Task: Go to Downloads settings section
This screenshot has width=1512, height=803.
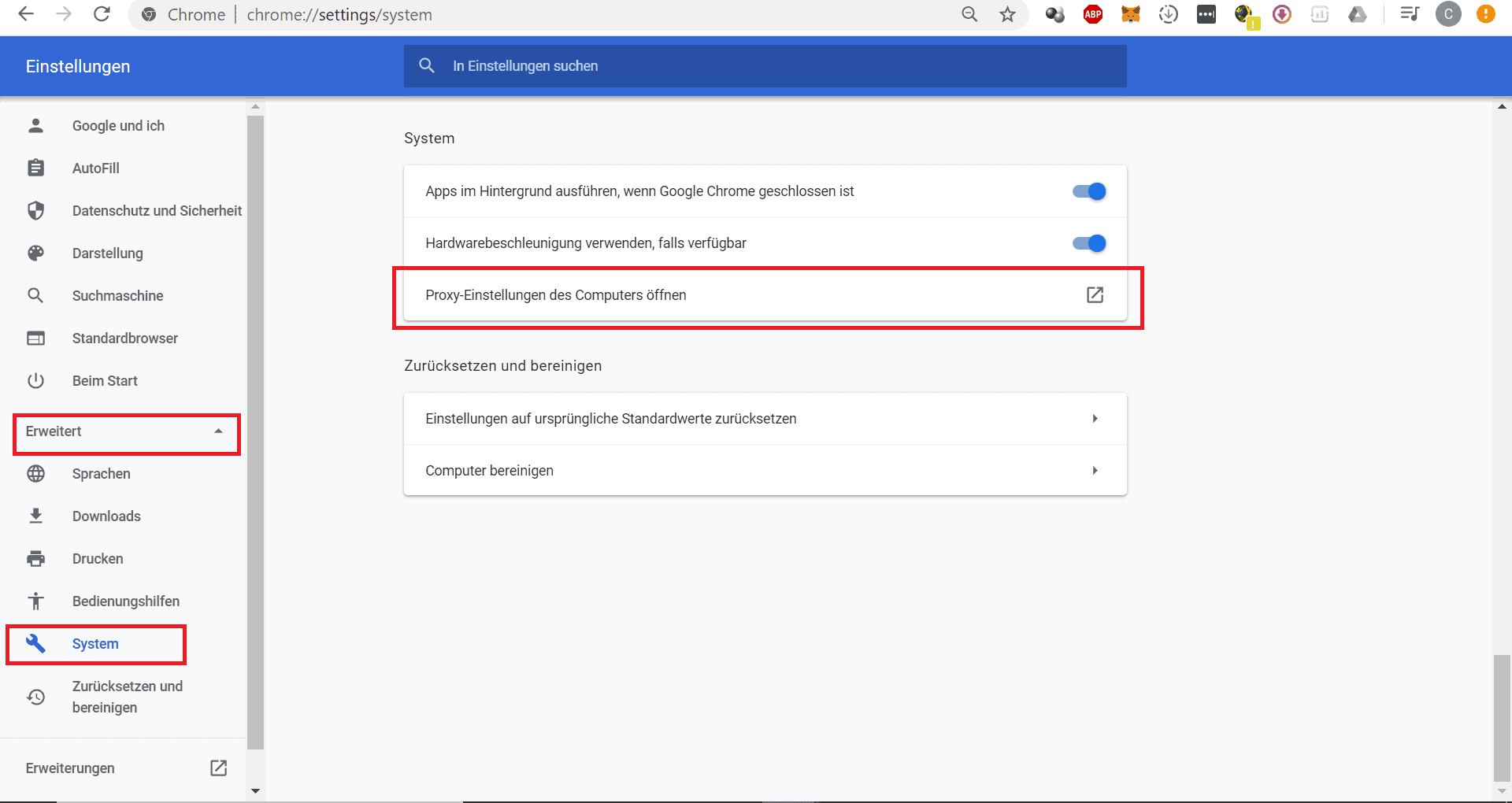Action: point(106,516)
